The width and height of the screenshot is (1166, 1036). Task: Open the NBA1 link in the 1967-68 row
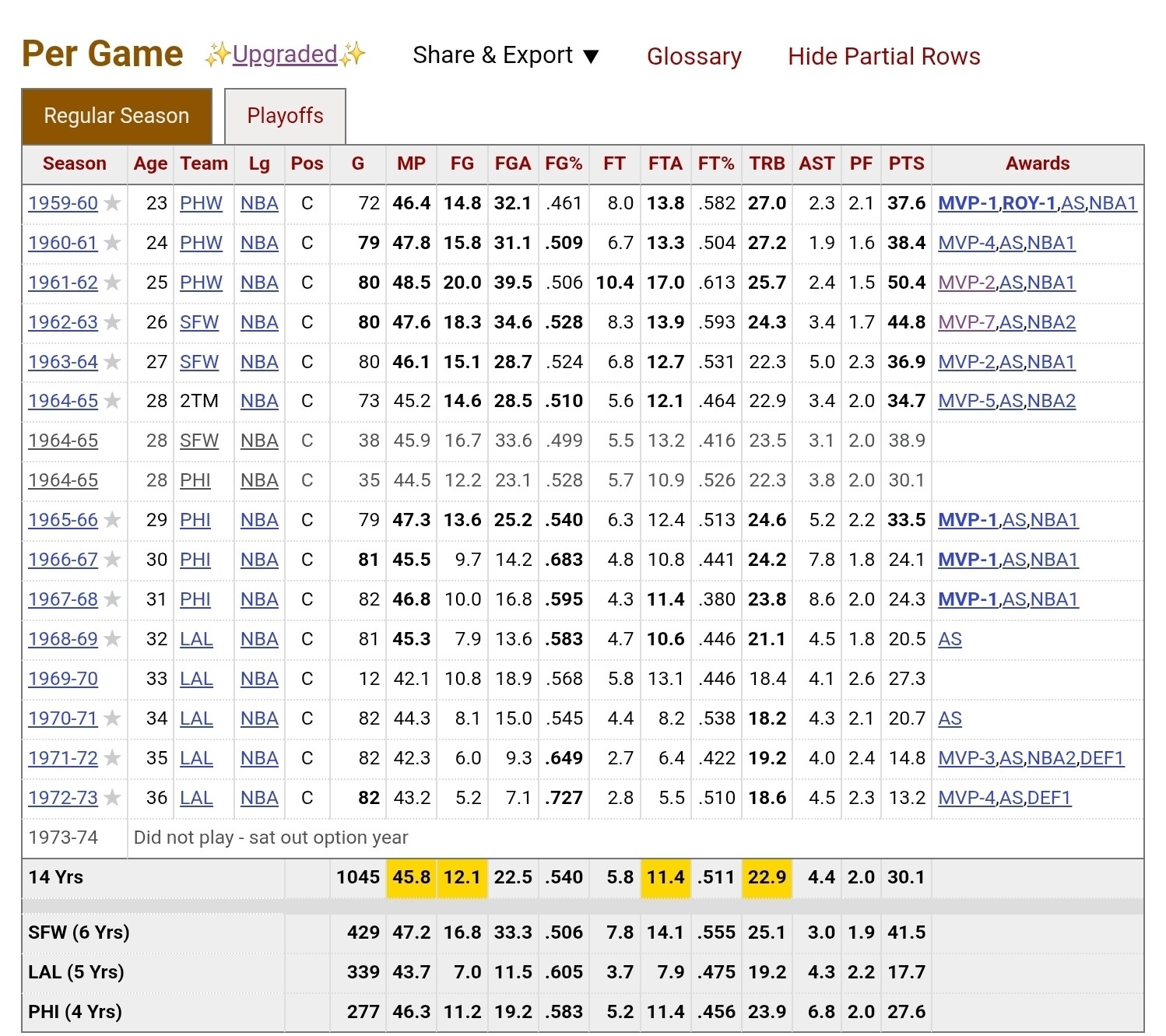coord(1055,599)
